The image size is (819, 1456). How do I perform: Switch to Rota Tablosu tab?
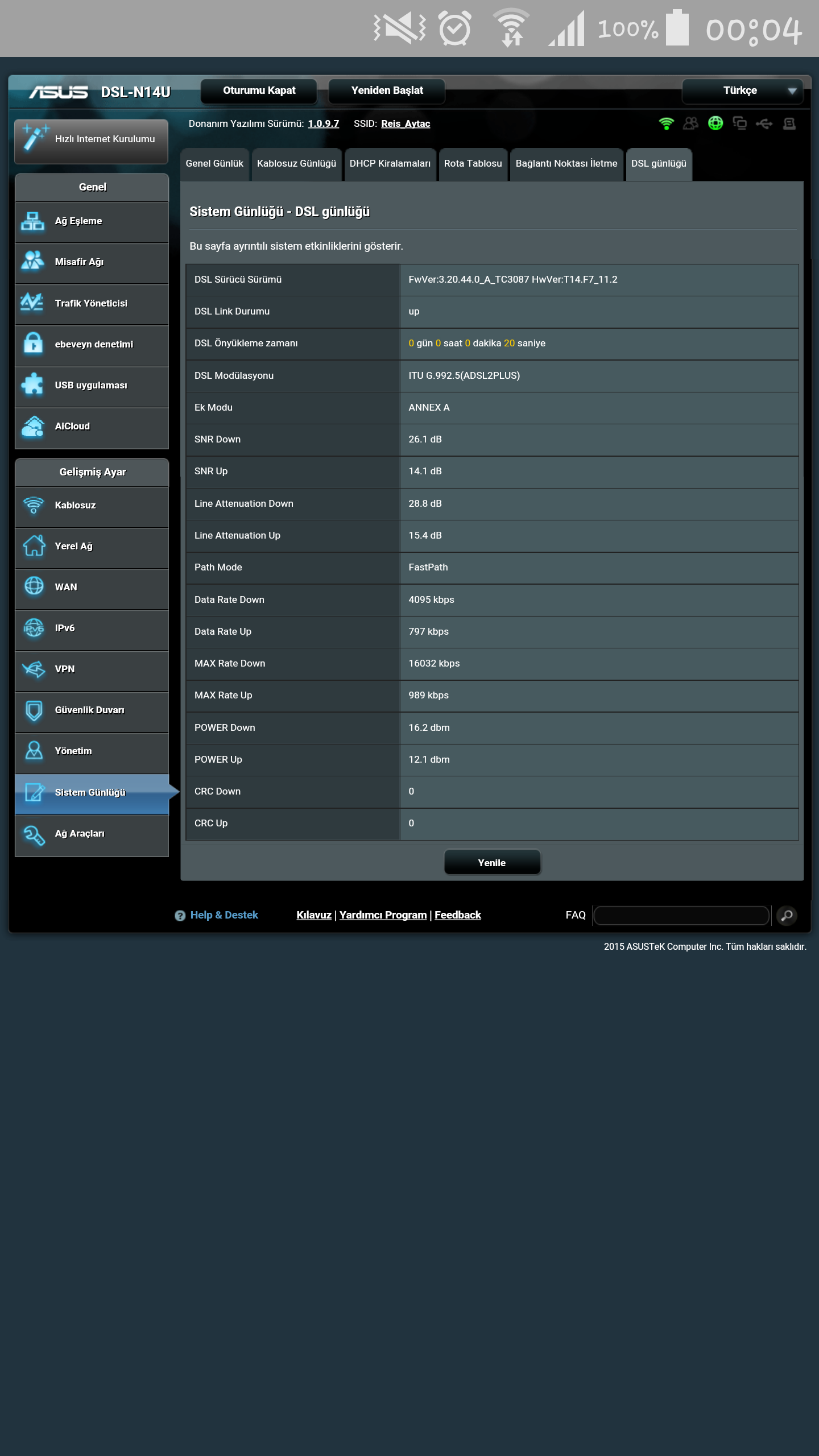473,164
